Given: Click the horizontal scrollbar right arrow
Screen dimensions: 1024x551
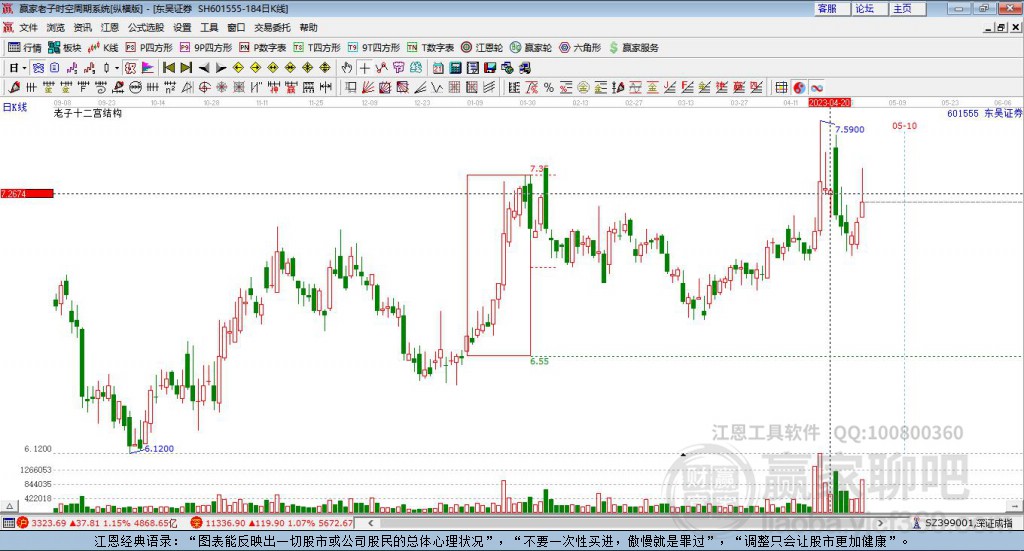Looking at the screenshot, I should click(880, 523).
